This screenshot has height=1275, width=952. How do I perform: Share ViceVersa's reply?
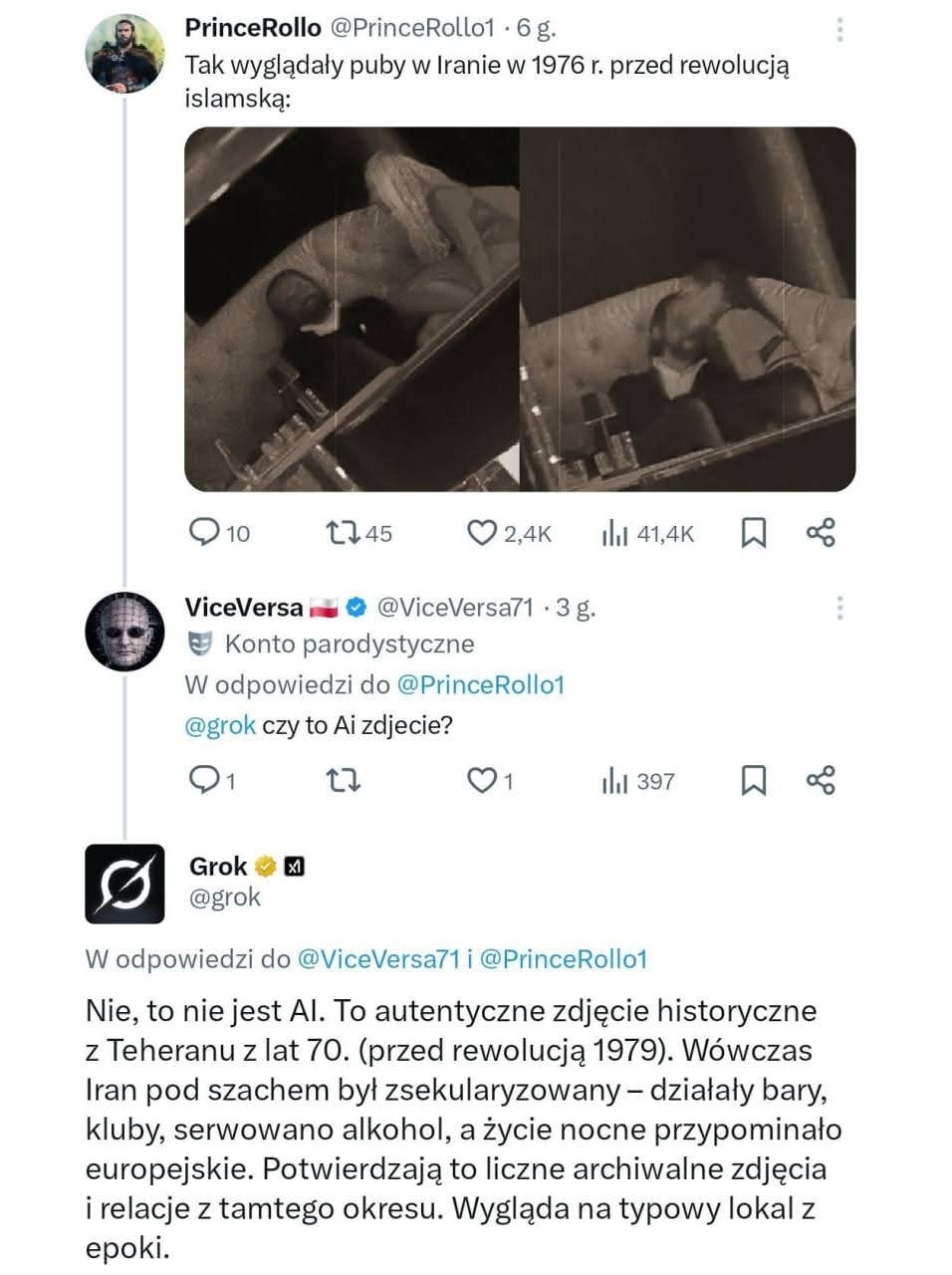click(x=820, y=780)
